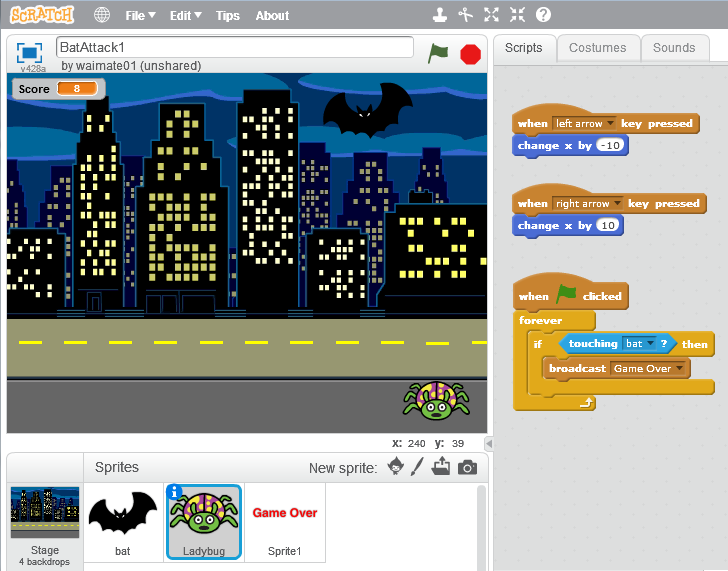The image size is (728, 571).
Task: Take new sprite photo with camera
Action: [467, 467]
